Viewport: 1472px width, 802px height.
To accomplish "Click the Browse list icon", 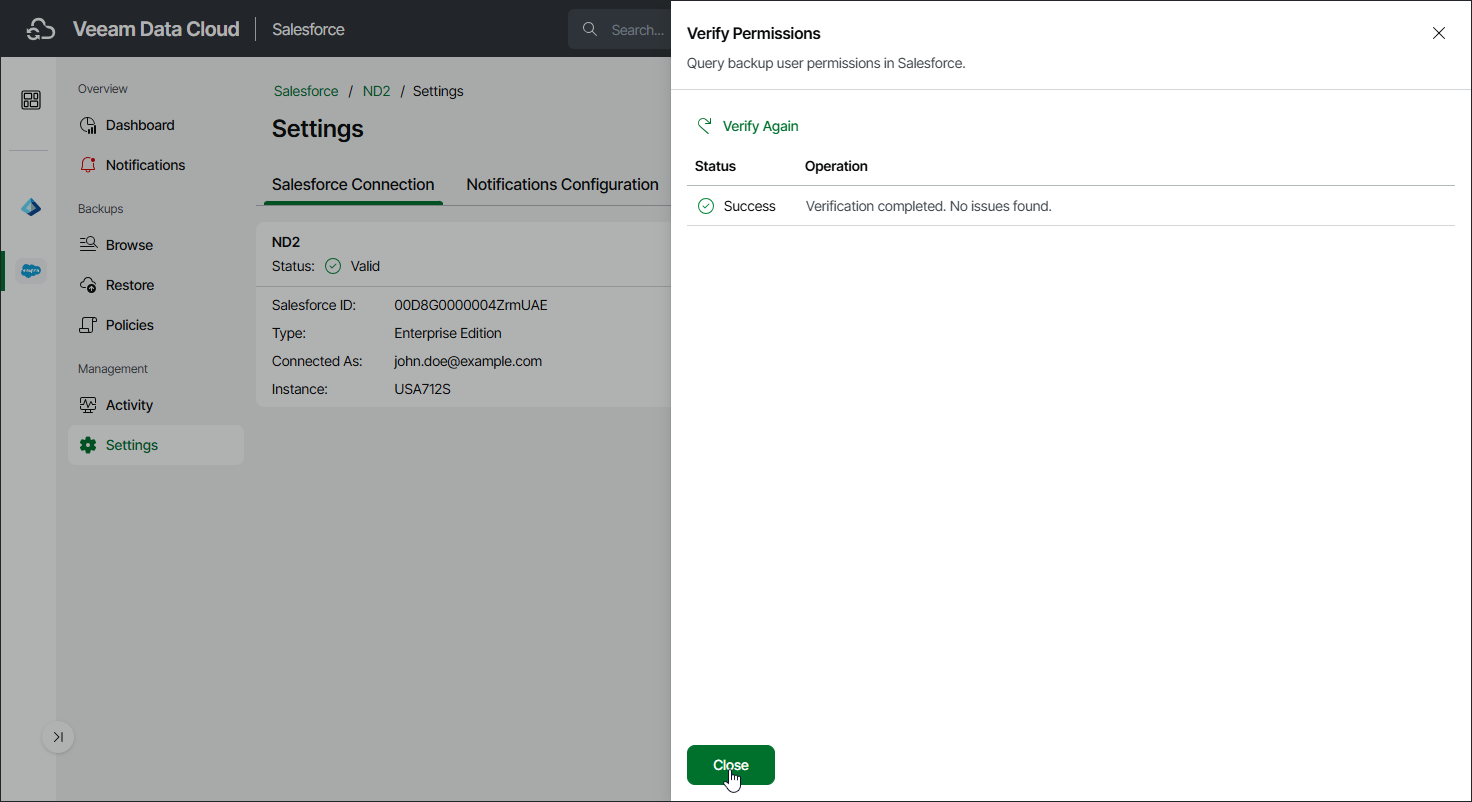I will tap(88, 245).
